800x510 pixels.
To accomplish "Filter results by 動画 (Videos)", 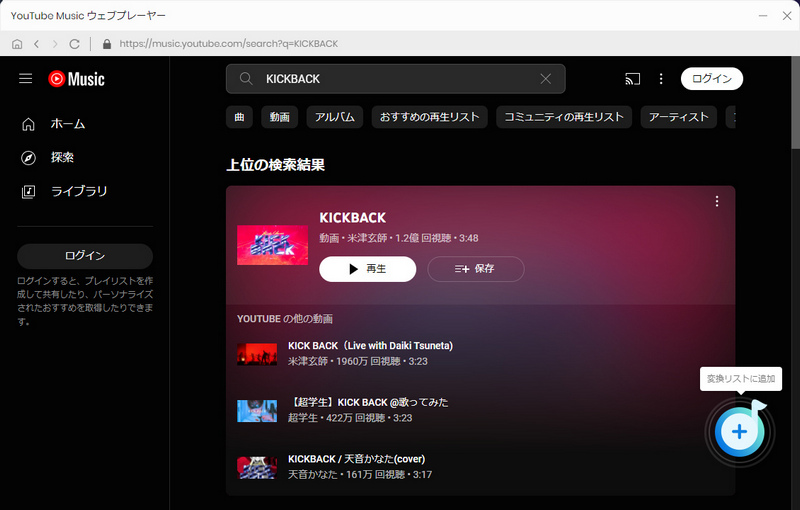I will click(x=280, y=117).
